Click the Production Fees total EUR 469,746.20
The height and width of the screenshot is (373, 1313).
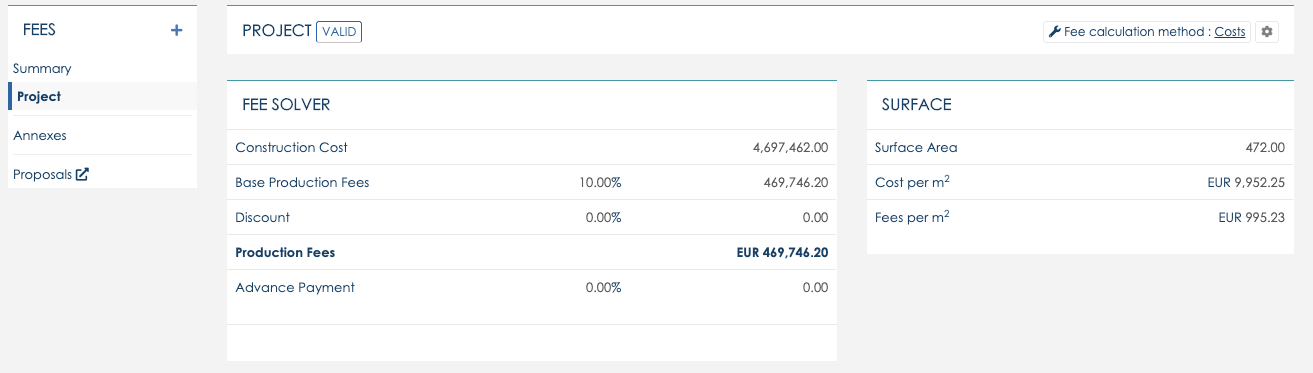[782, 253]
